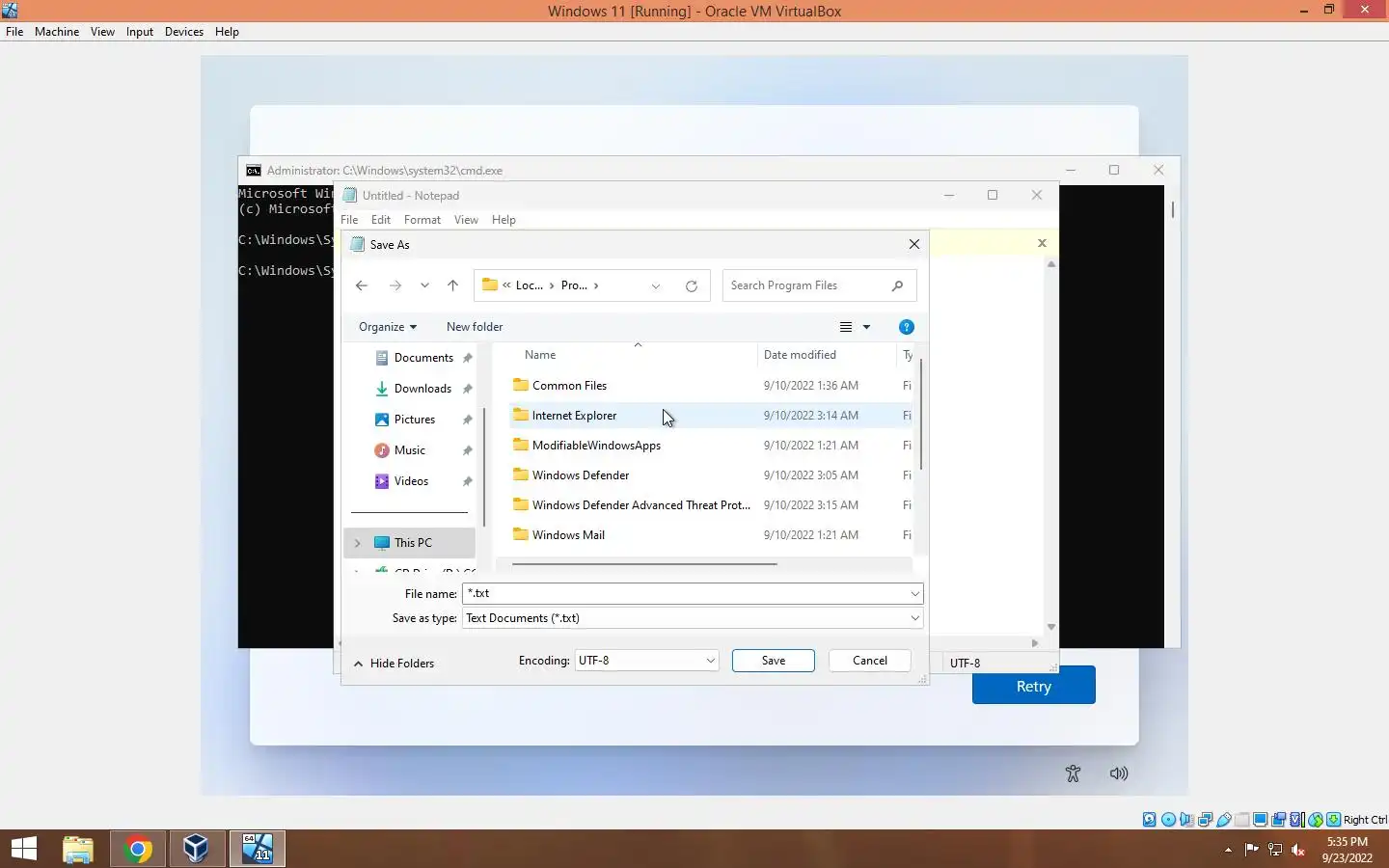Close the Save As dialog

pos(913,245)
